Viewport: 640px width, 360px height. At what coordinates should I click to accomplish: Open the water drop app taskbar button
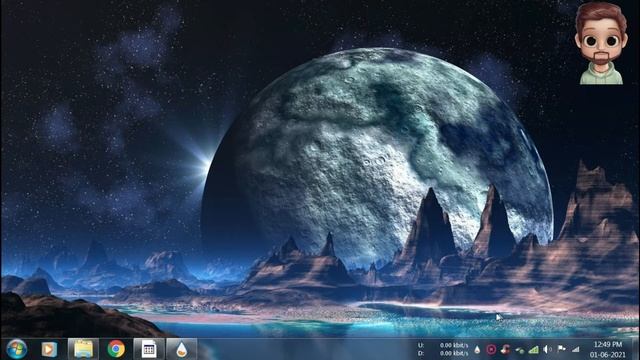point(182,349)
